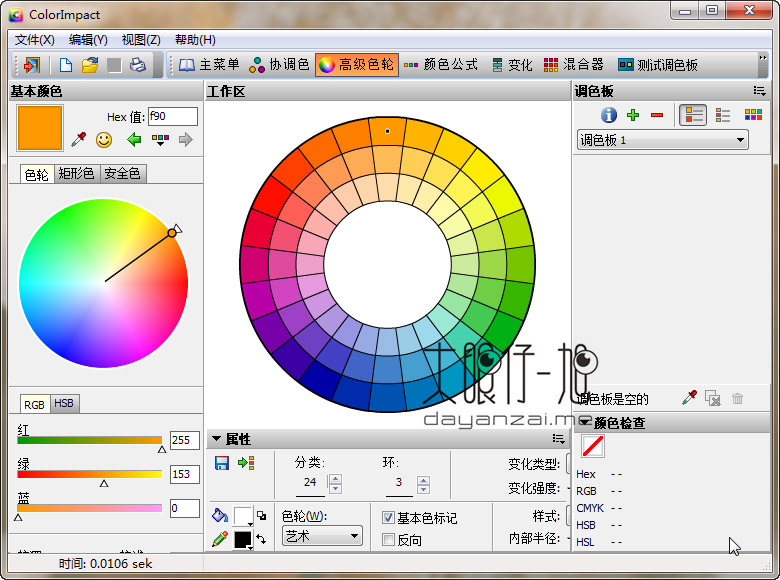Open color history squares dropdown icon
The image size is (780, 580).
(x=160, y=140)
